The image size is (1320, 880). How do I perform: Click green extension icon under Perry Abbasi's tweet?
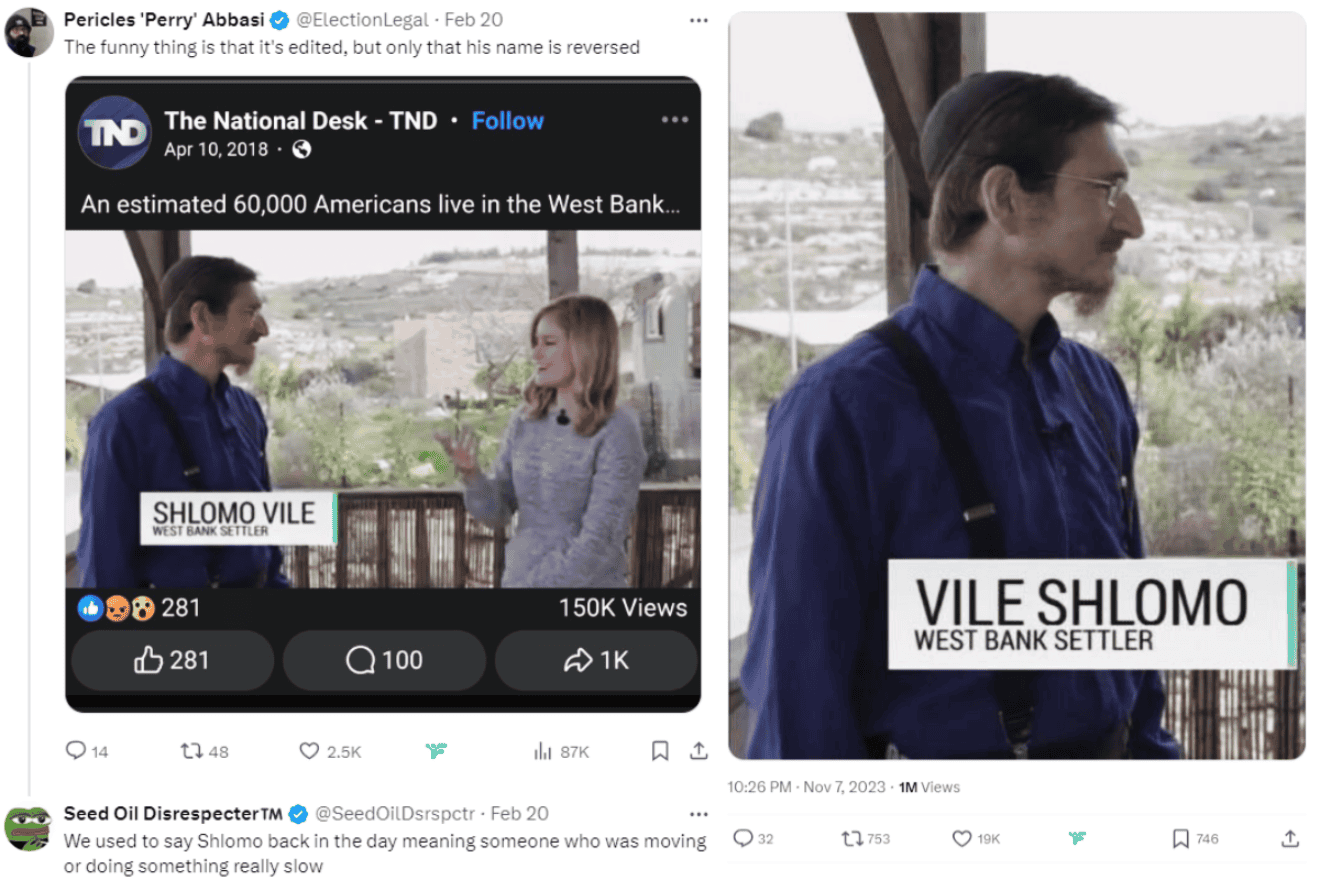pos(436,751)
